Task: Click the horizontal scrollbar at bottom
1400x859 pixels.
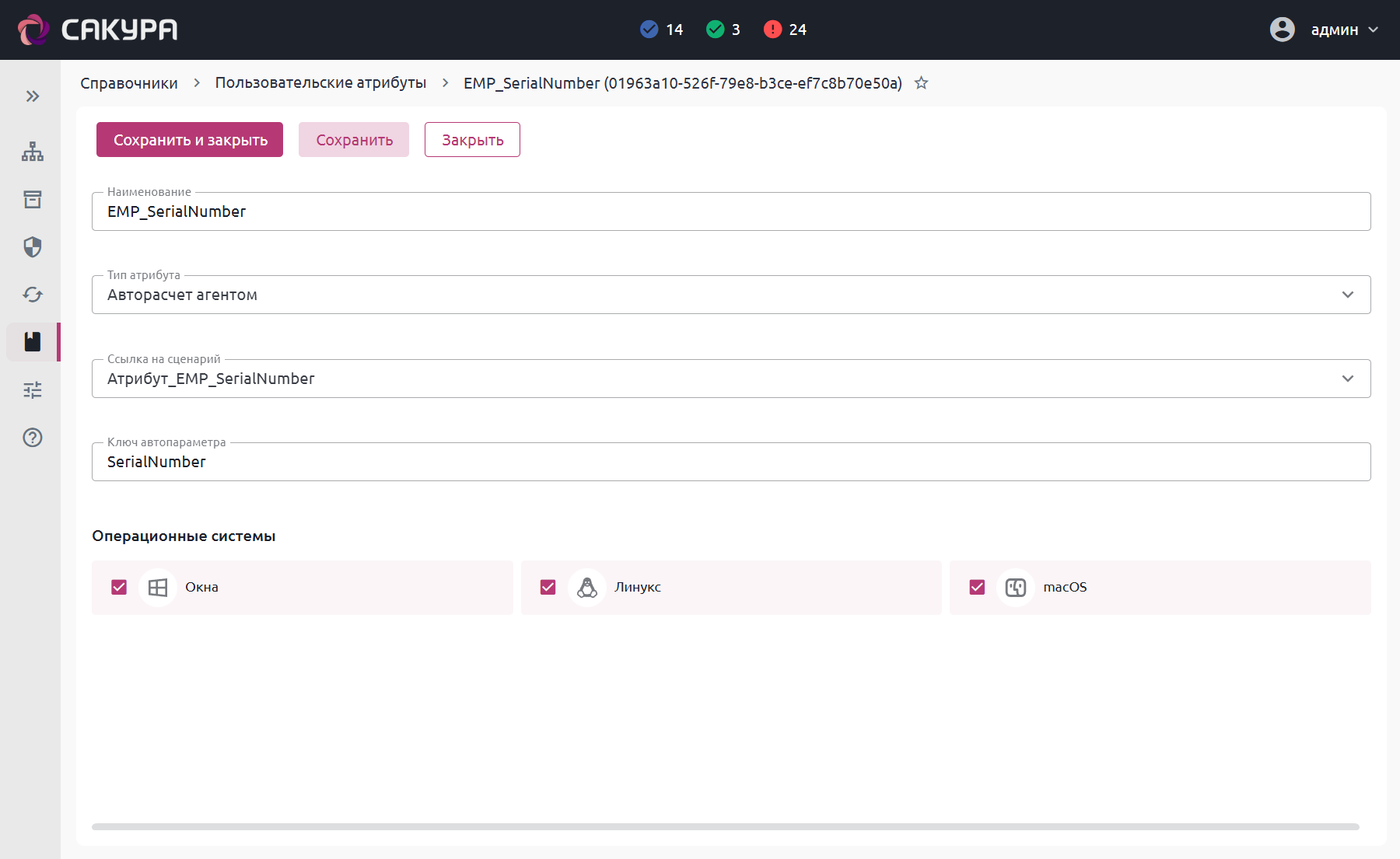Action: pos(726,827)
